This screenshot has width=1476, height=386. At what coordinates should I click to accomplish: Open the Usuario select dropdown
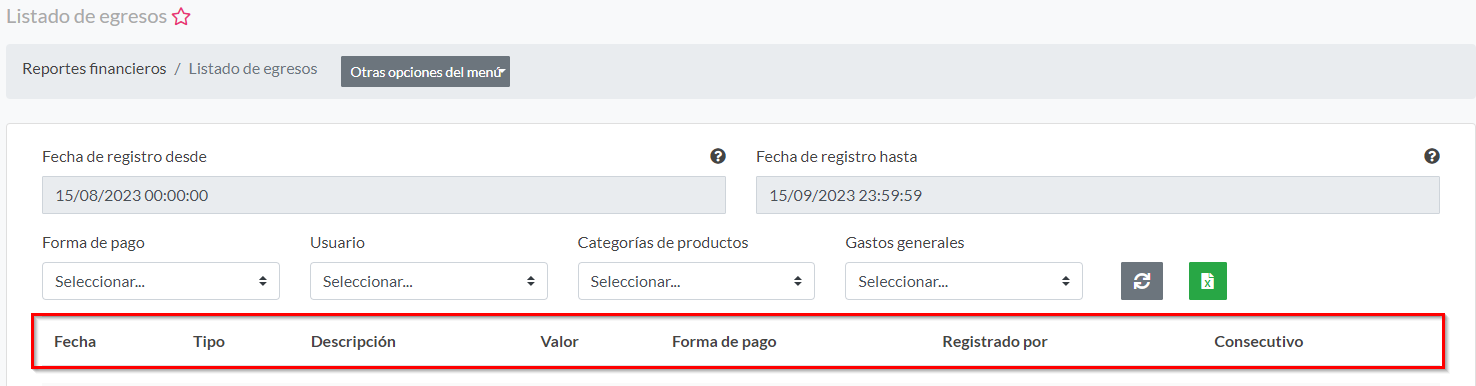click(x=429, y=281)
